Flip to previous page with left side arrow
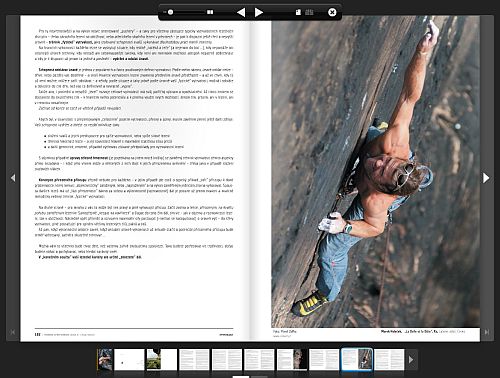The height and width of the screenshot is (378, 500). [x=13, y=178]
